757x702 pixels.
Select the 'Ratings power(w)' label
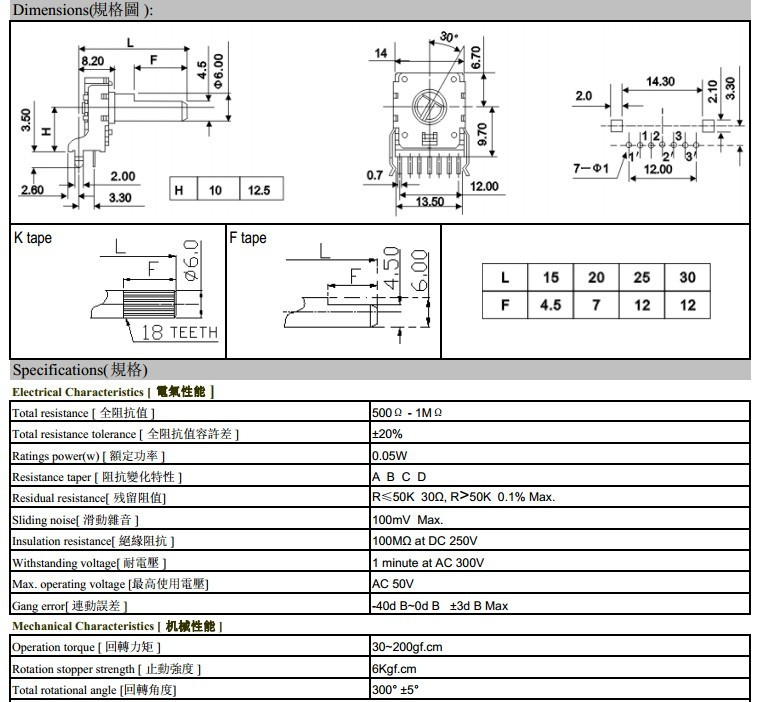tap(88, 456)
